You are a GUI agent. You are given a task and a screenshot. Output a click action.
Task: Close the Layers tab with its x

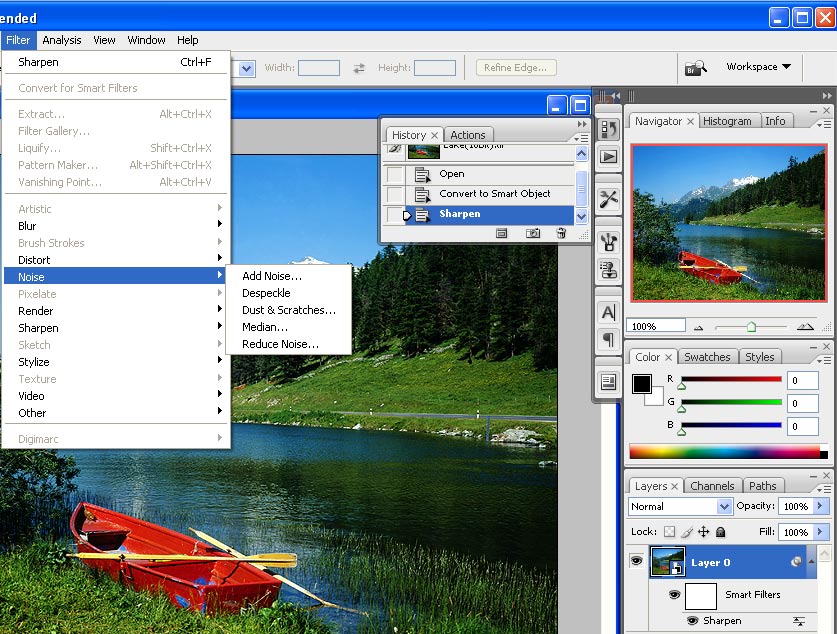(x=674, y=486)
